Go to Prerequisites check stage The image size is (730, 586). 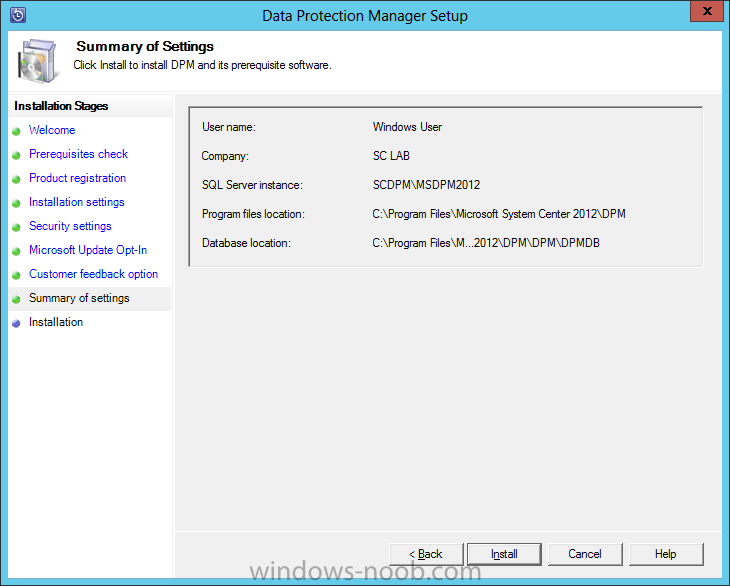coord(78,154)
